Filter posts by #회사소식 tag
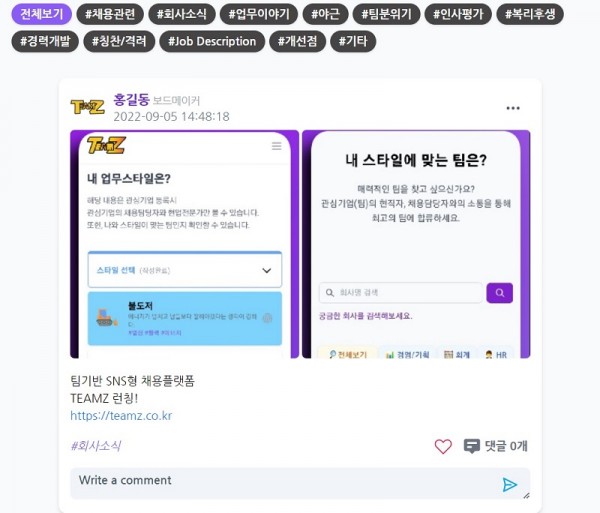Viewport: 600px width, 513px height. pos(182,14)
